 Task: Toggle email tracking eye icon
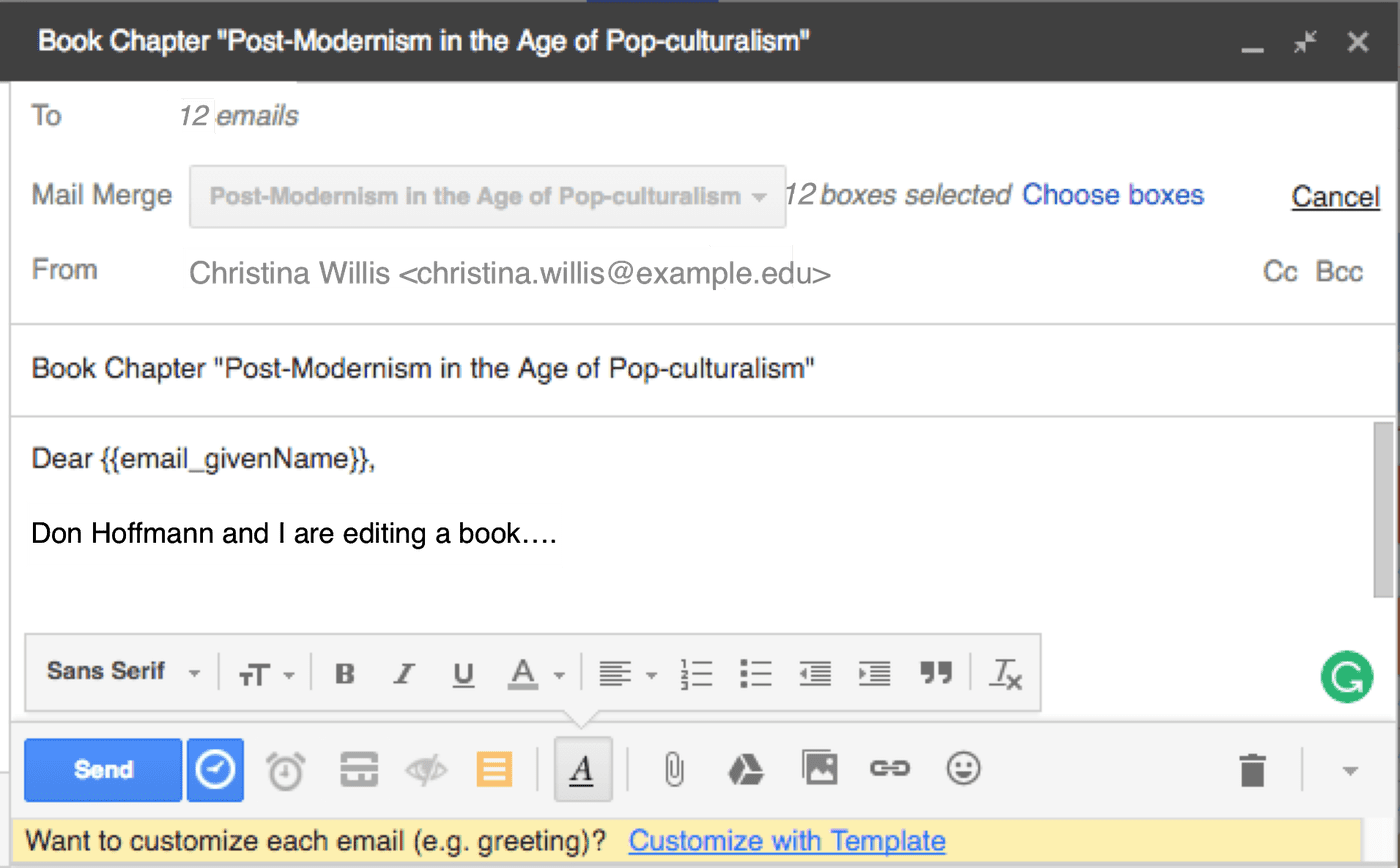pos(426,770)
